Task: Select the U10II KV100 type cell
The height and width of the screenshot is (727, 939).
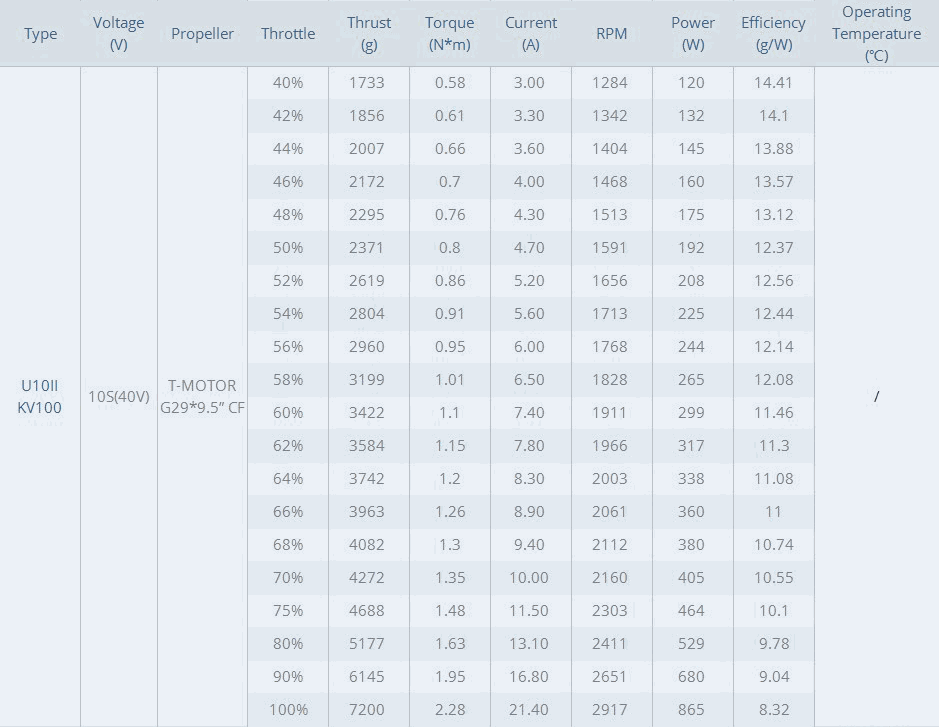Action: (x=40, y=396)
